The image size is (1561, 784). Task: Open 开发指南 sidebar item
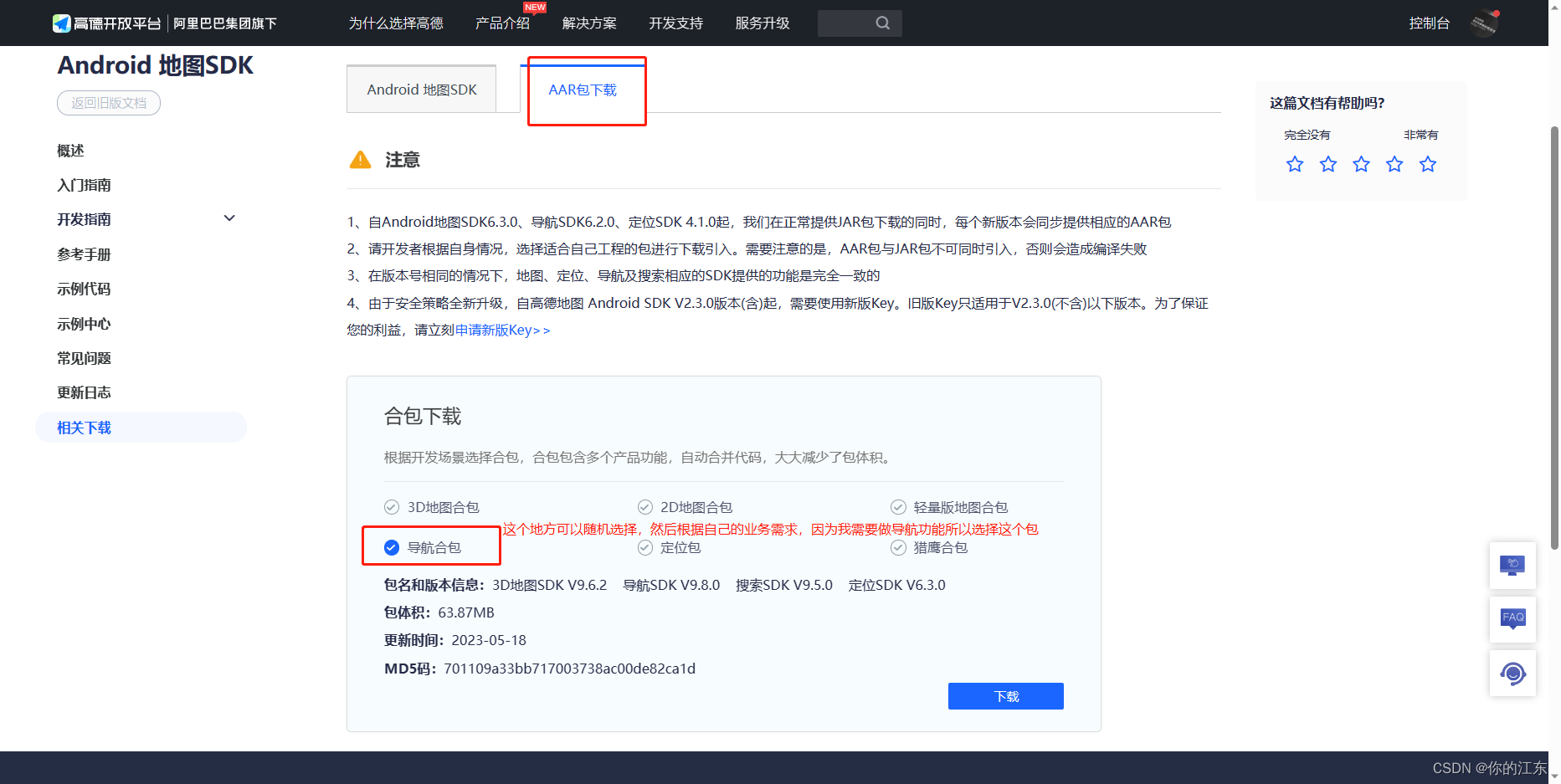point(84,219)
